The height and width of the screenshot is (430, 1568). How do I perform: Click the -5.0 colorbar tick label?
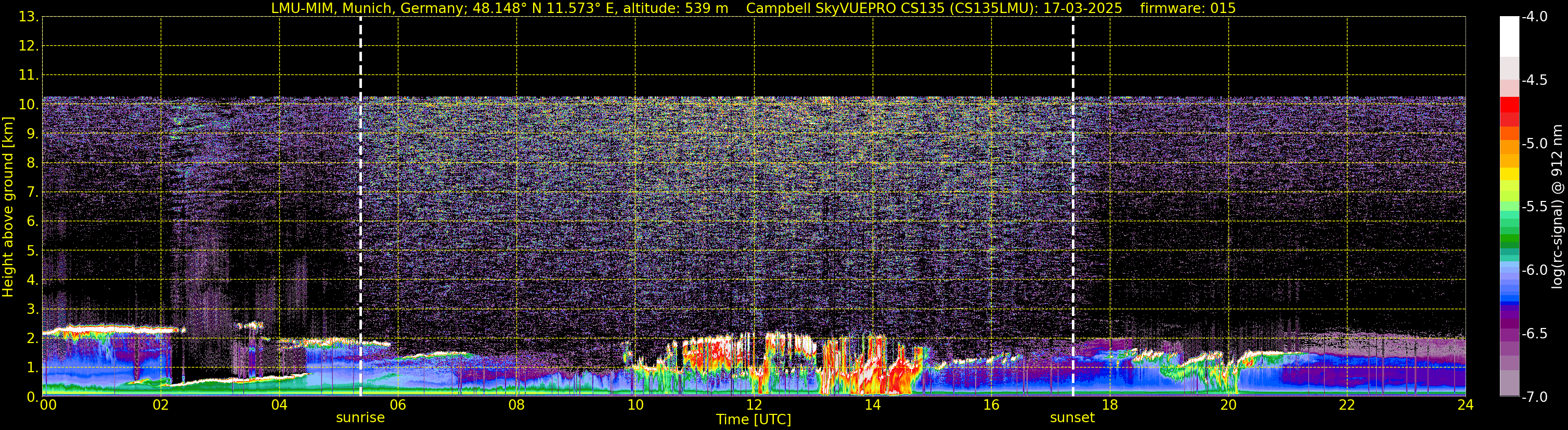pyautogui.click(x=1534, y=144)
